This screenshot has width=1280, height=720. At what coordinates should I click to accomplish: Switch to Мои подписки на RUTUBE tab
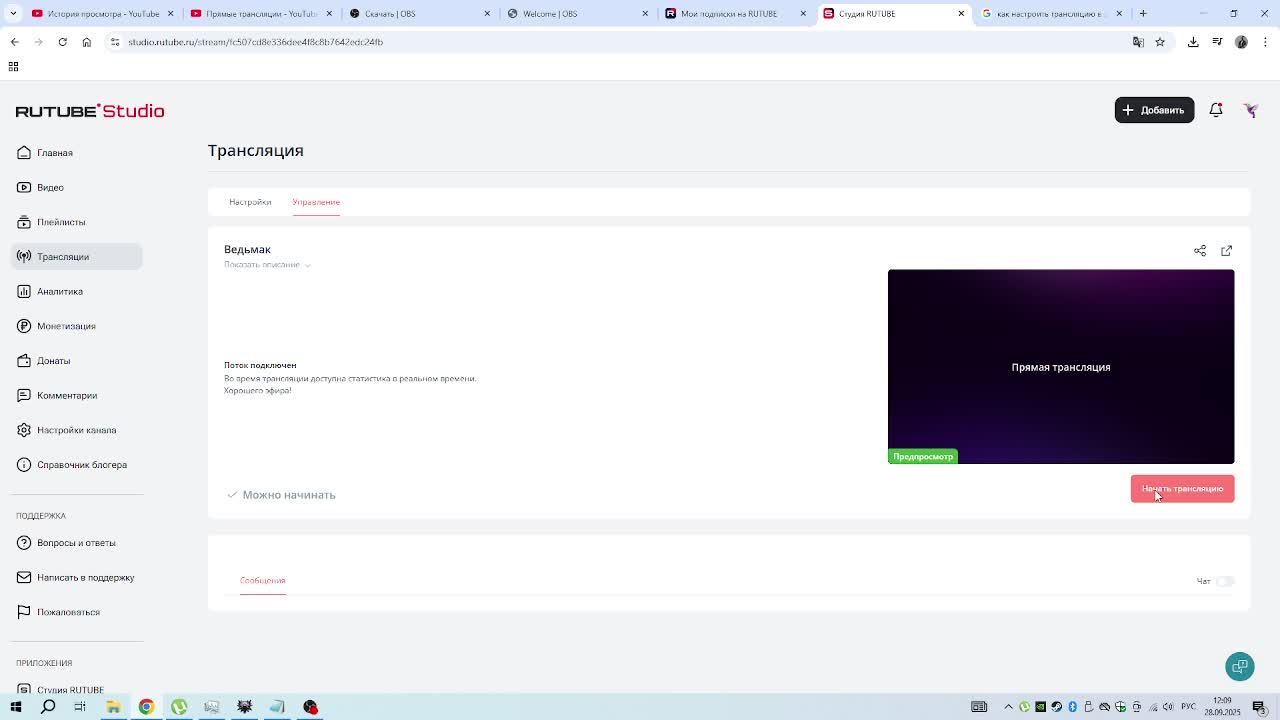(735, 13)
